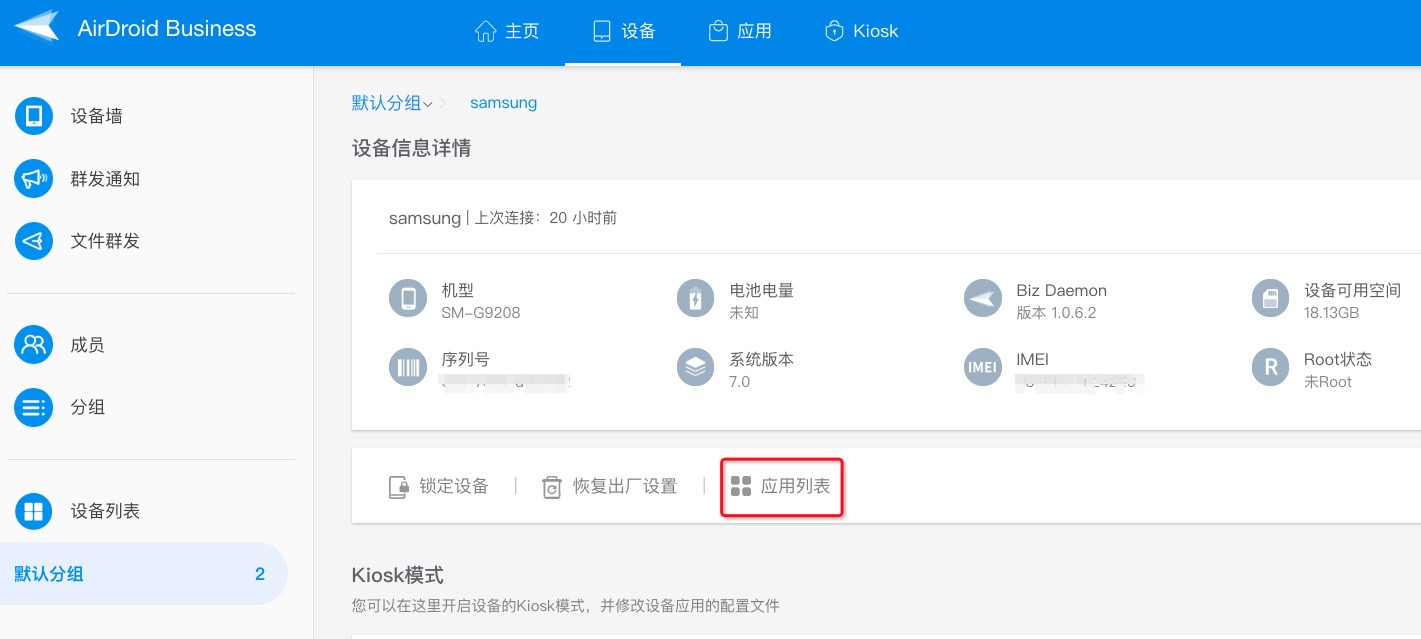The image size is (1421, 639).
Task: Click the Kiosk lock icon in top navigation
Action: pos(834,31)
